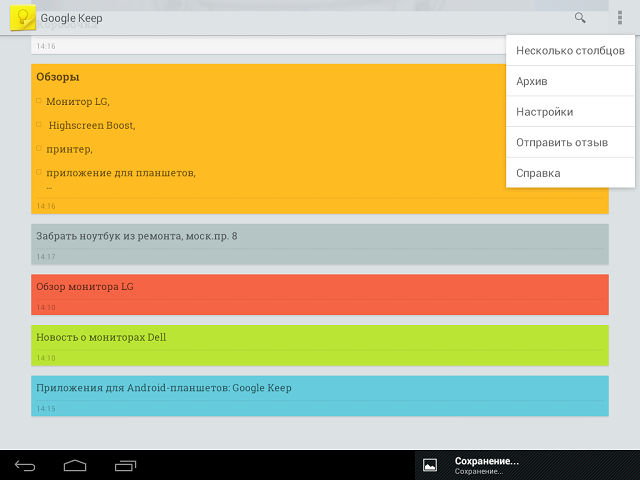Tap the Google Keep lightbulb logo
The height and width of the screenshot is (480, 640).
click(23, 18)
